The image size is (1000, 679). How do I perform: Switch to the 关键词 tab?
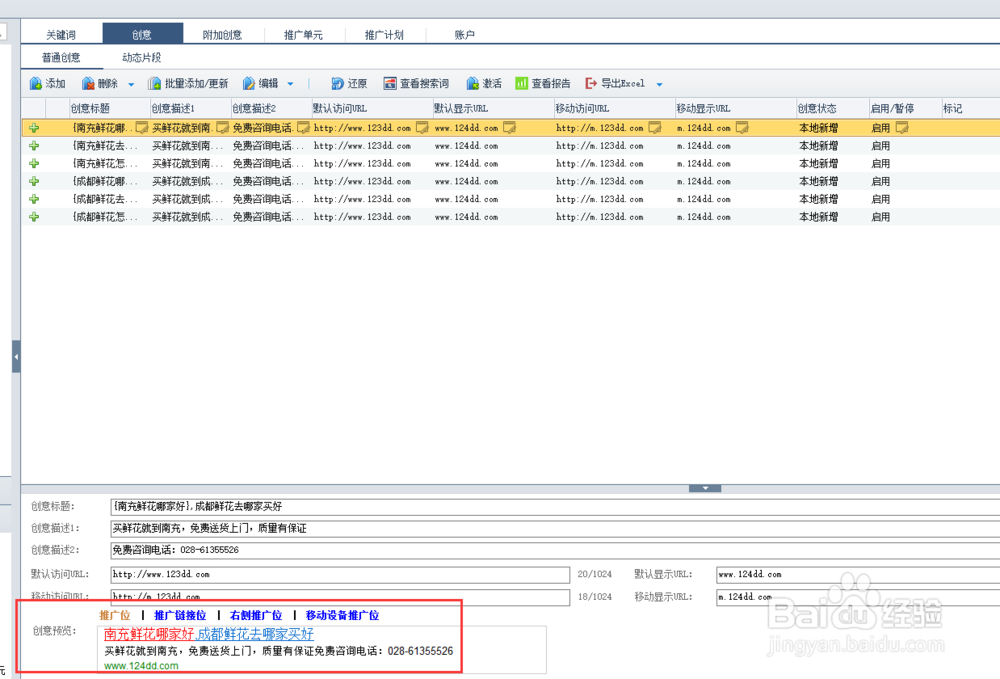(x=61, y=34)
